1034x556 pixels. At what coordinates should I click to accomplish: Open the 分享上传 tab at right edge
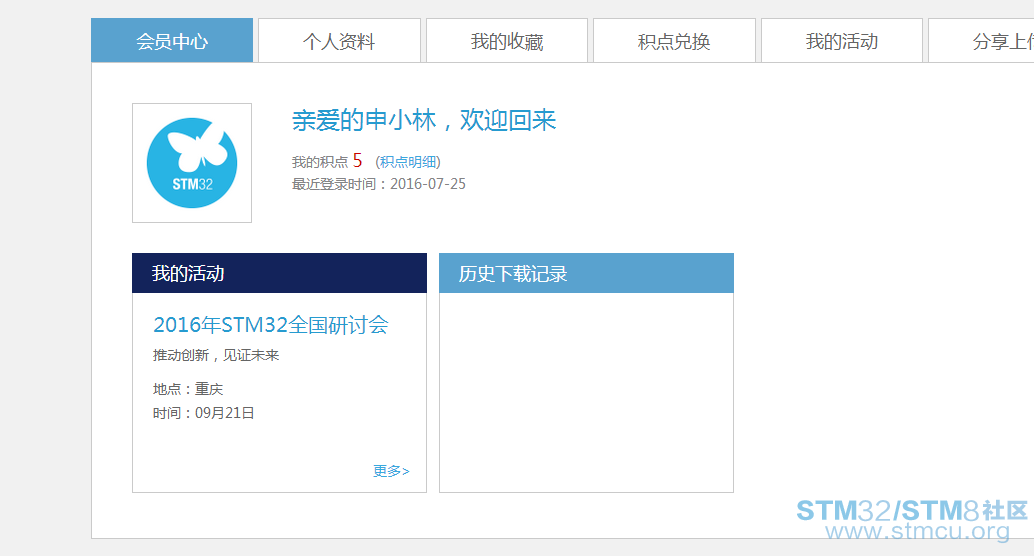click(981, 40)
